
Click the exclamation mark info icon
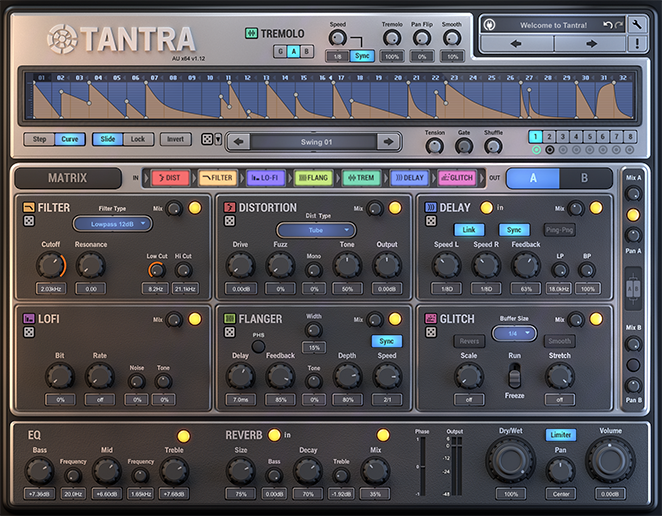pos(636,44)
